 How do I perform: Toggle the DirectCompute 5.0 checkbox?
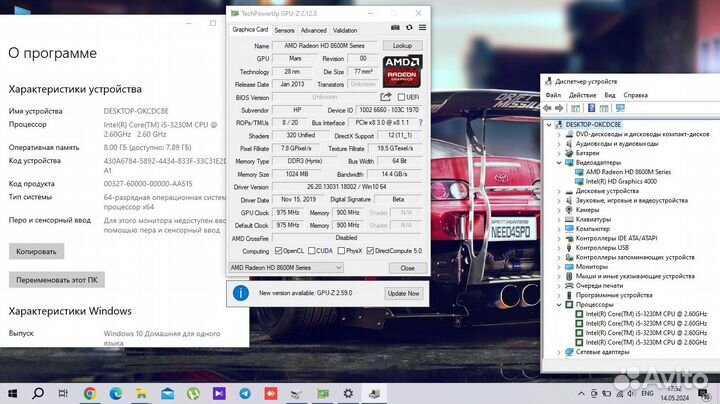tap(370, 251)
